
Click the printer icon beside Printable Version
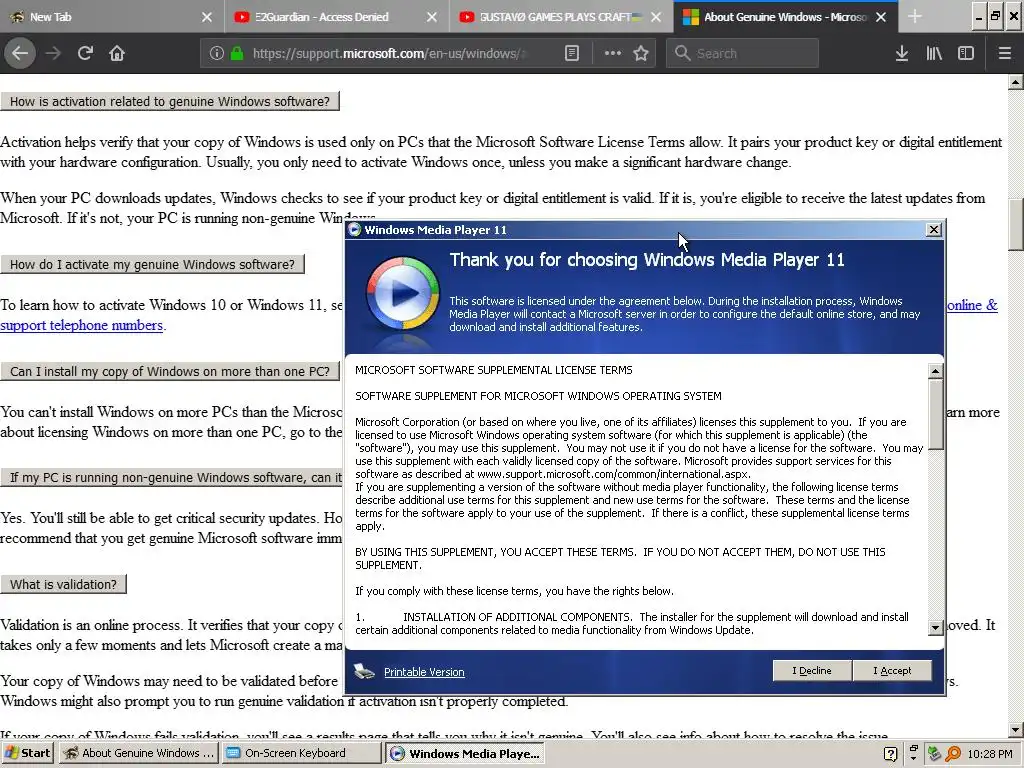pyautogui.click(x=364, y=671)
